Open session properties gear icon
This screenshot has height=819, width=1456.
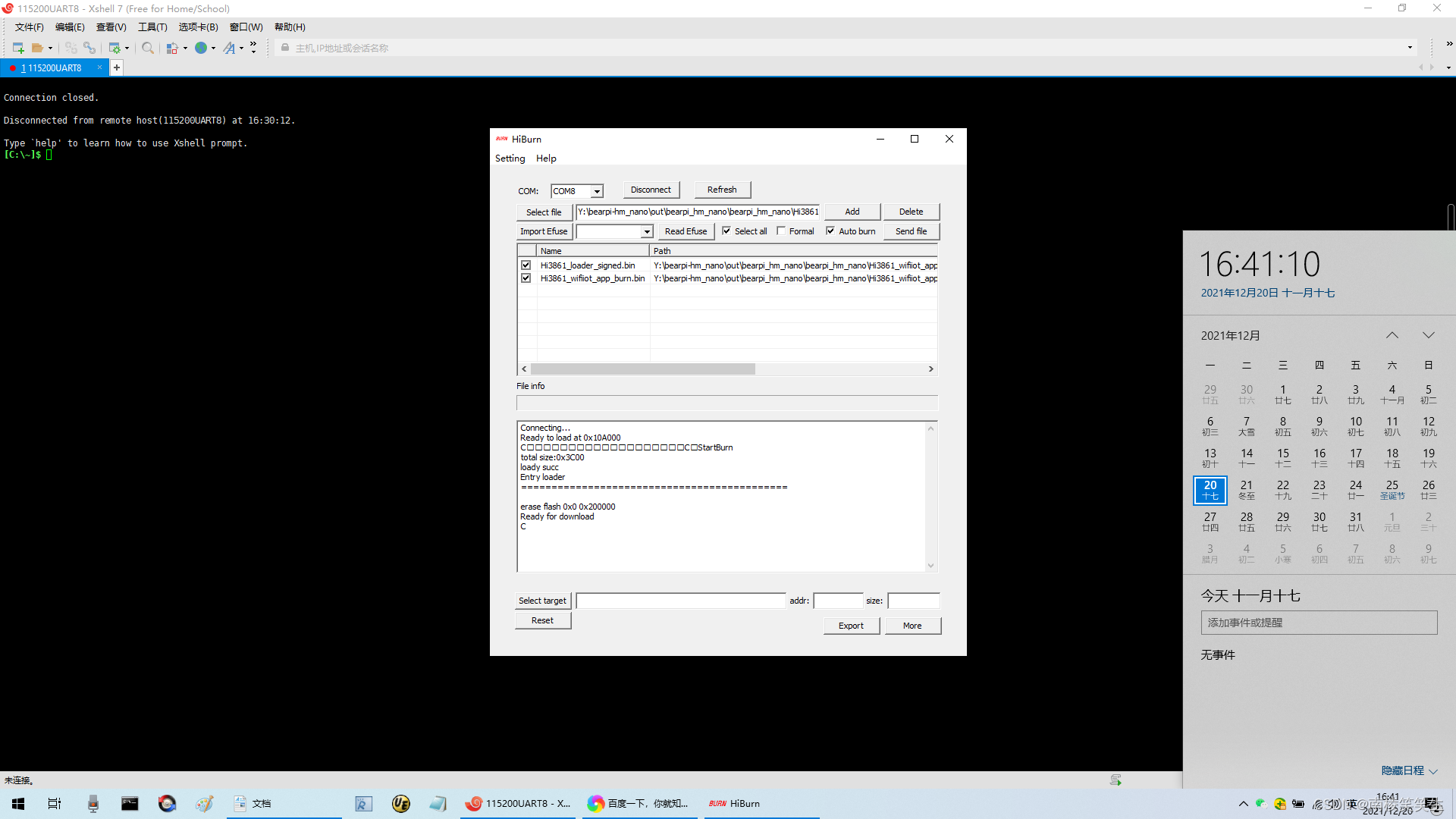[115, 48]
